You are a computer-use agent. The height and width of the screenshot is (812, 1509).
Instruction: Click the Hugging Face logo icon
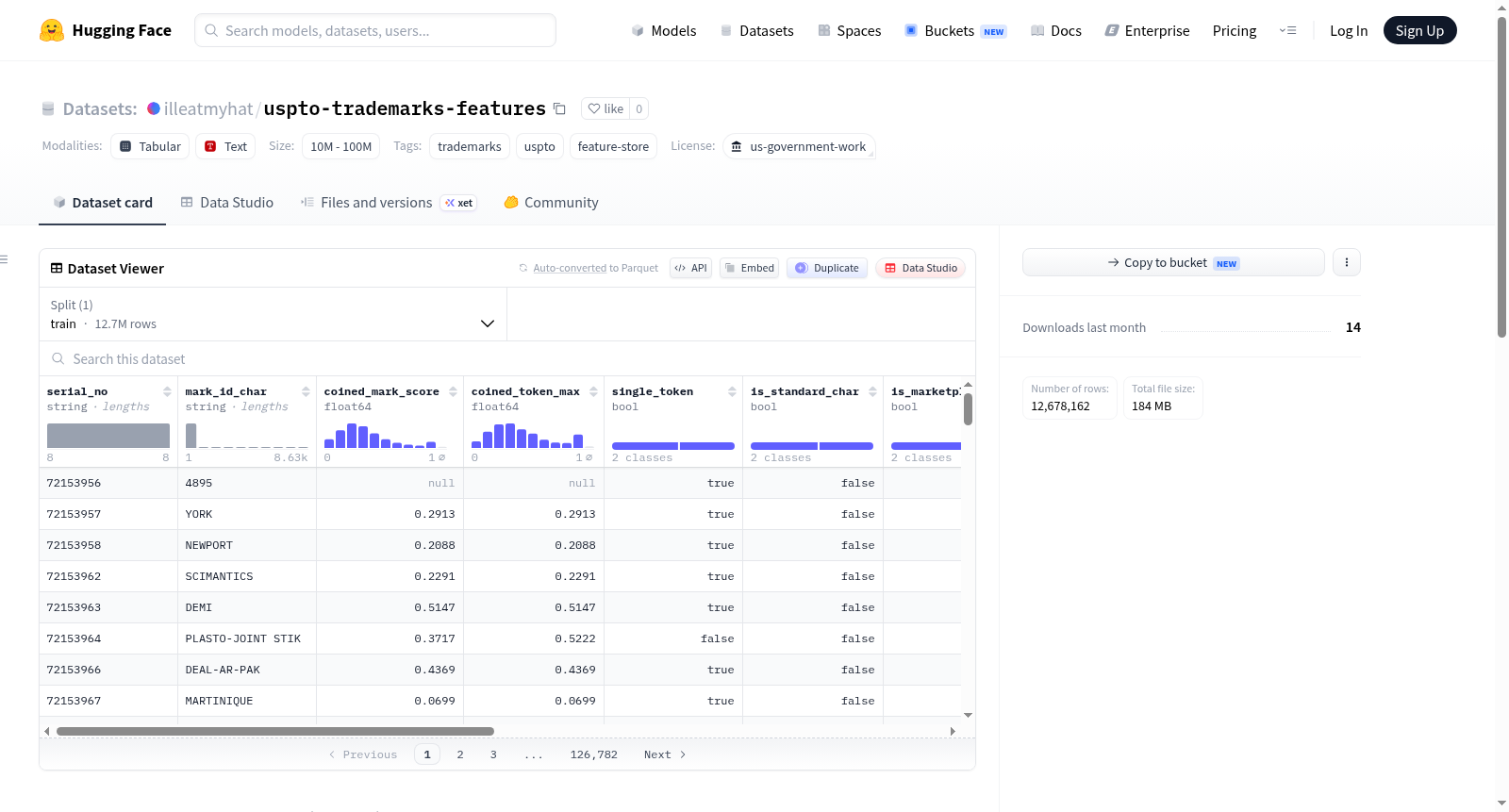click(x=52, y=30)
